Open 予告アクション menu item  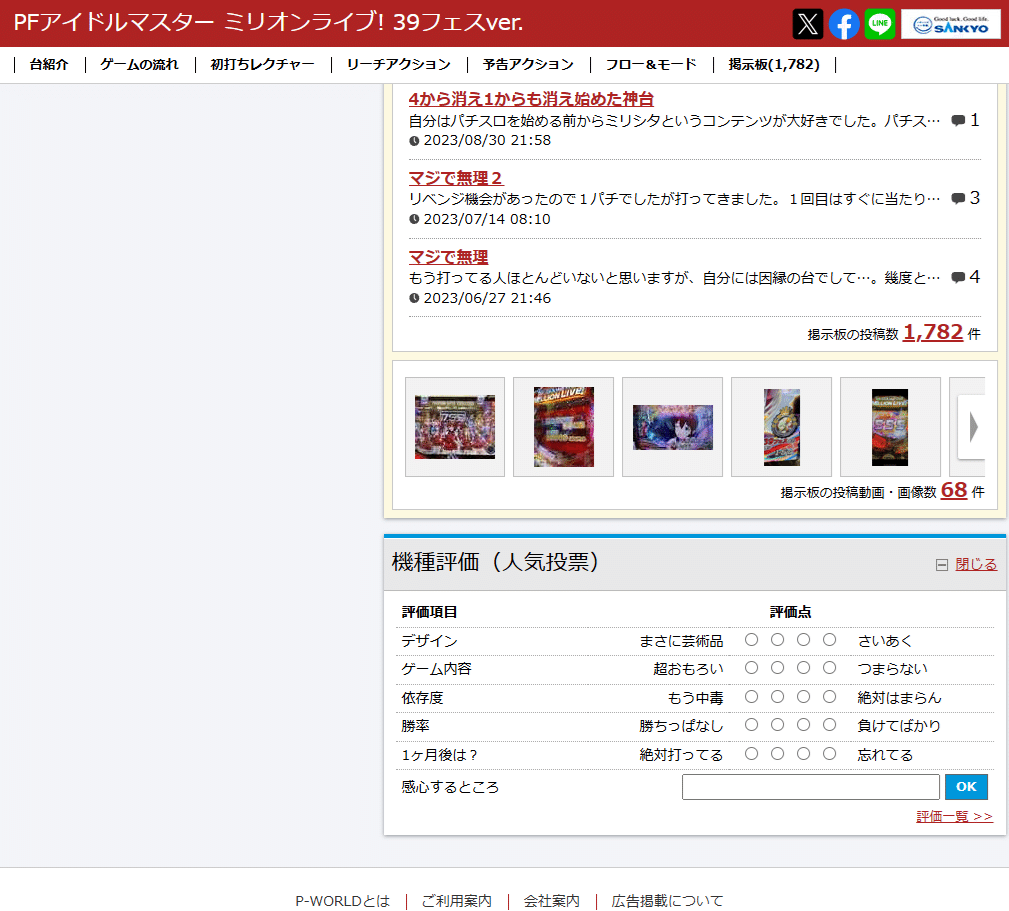point(528,64)
